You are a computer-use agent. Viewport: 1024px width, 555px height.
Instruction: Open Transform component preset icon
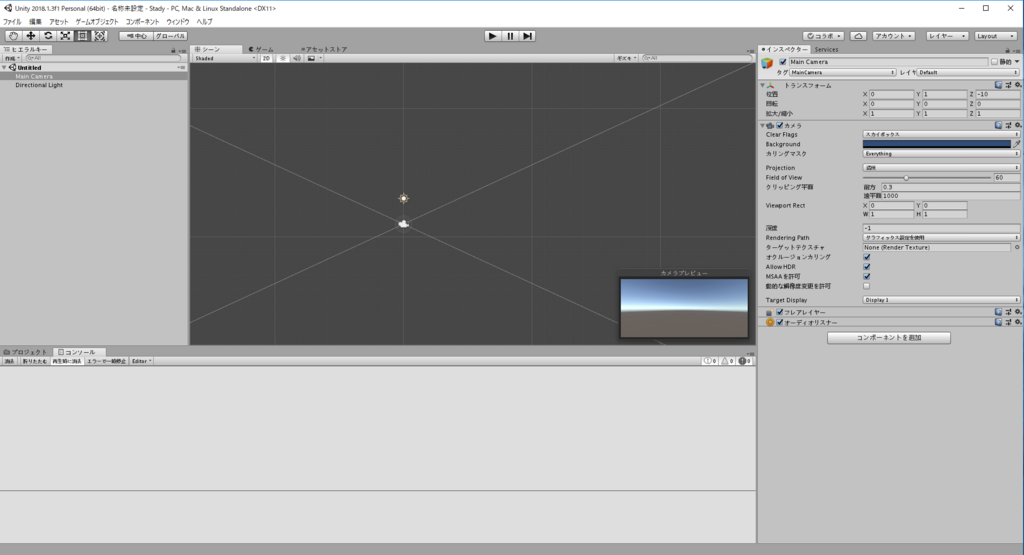pyautogui.click(x=1008, y=85)
